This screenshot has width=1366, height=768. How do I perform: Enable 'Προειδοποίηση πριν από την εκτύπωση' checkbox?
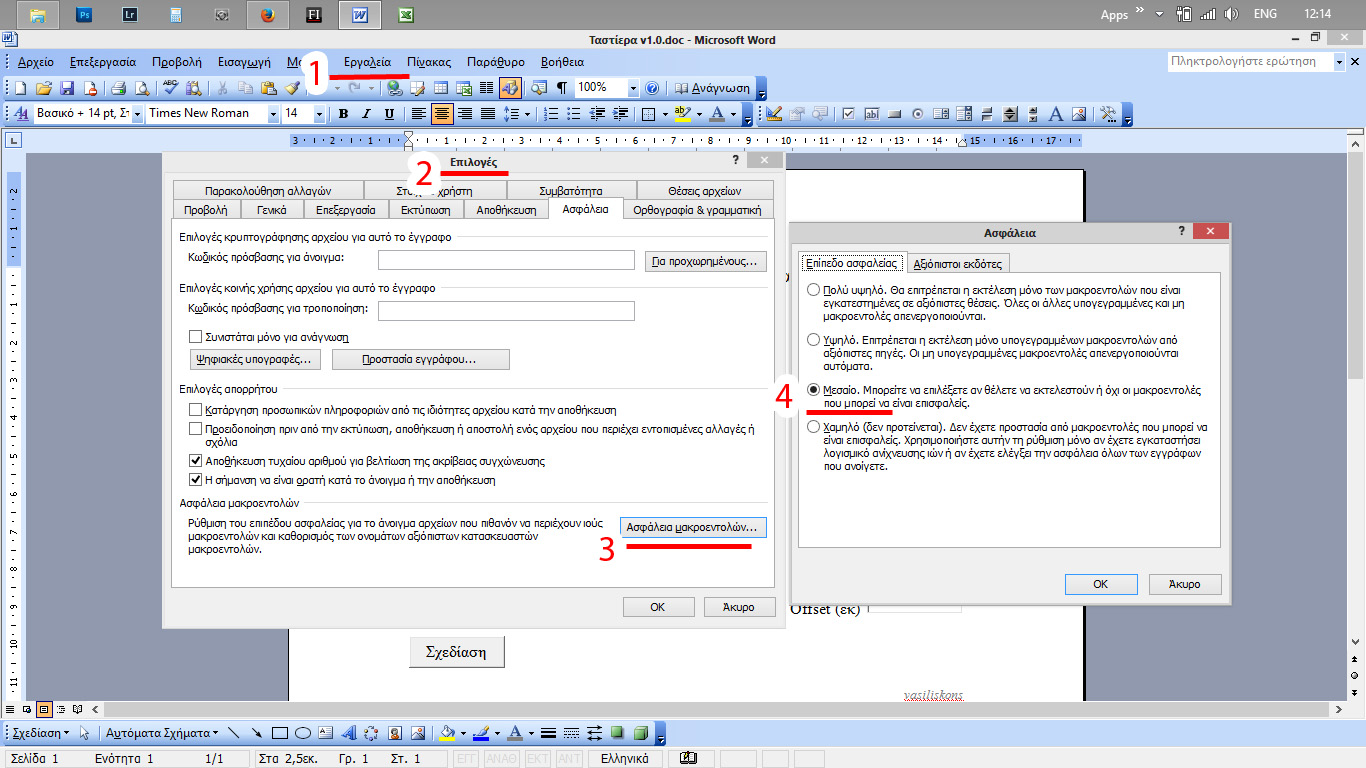click(x=195, y=429)
